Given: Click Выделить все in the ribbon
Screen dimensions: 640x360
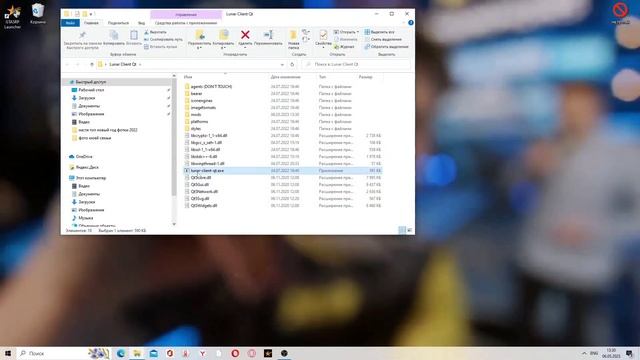Looking at the screenshot, I should (x=379, y=32).
